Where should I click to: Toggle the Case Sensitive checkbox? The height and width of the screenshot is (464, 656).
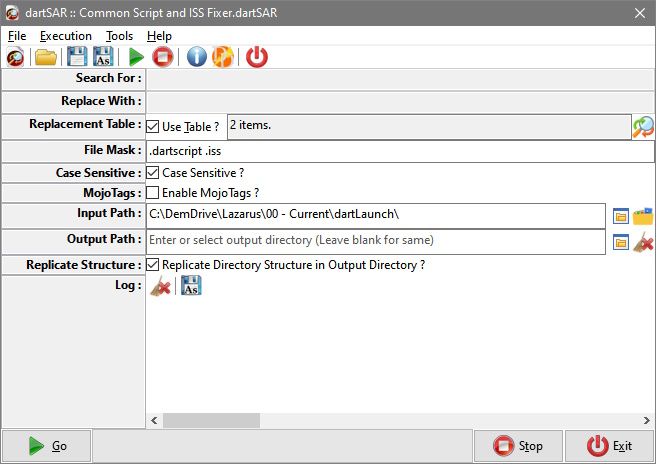click(x=153, y=173)
